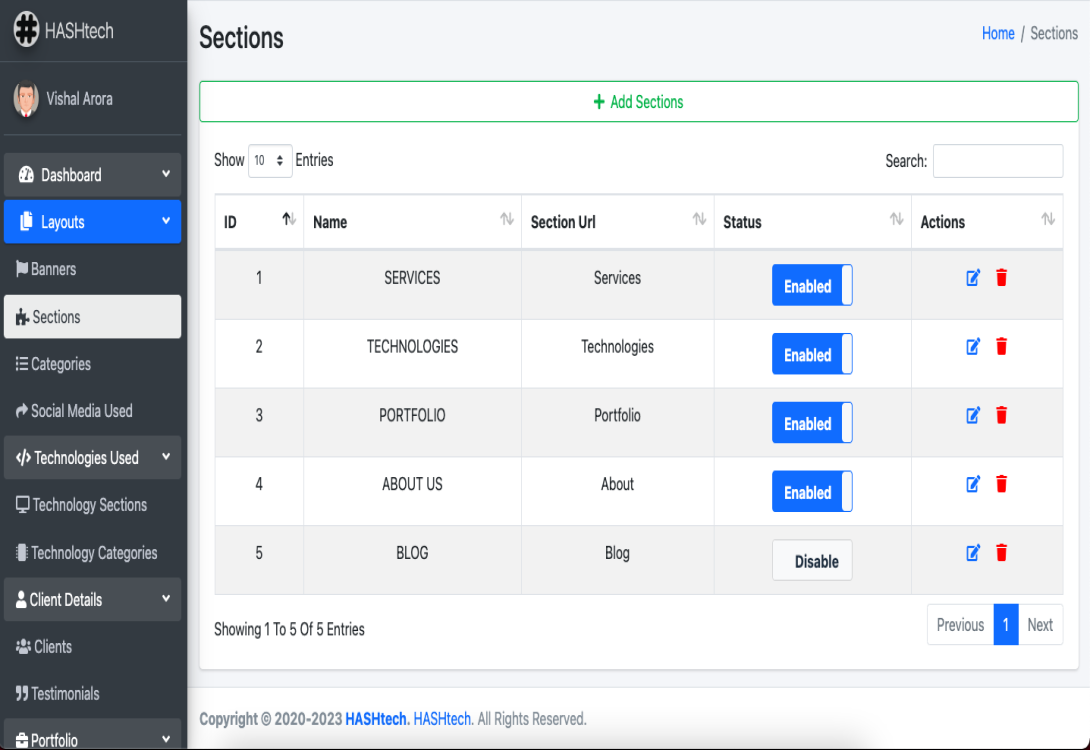Click the red delete icon for TECHNOLOGIES row
This screenshot has height=750, width=1090.
tap(1001, 347)
